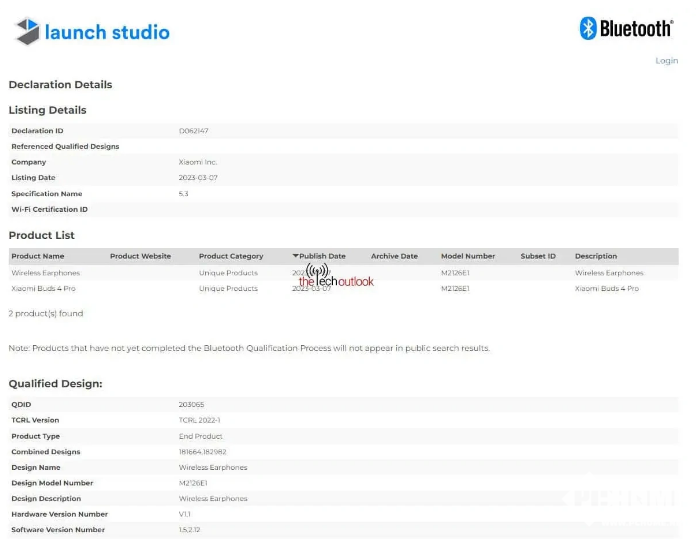Sort by the Publish Date column arrow
This screenshot has width=697, height=539.
[296, 256]
